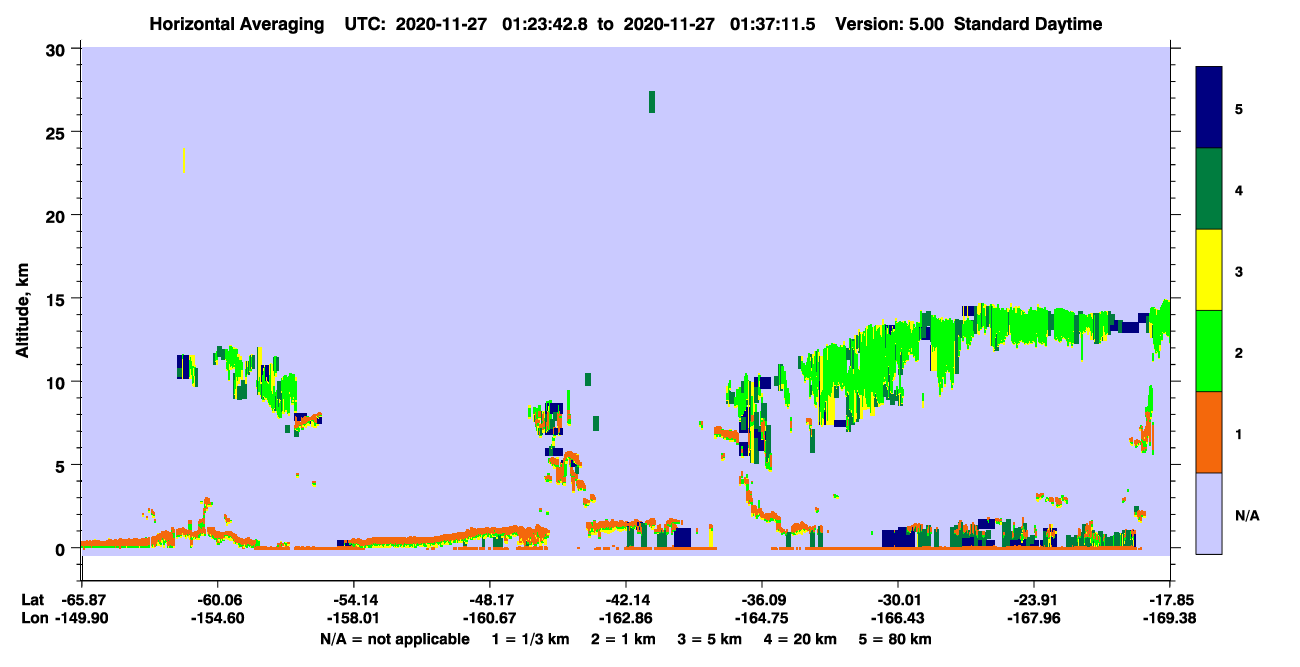Click the legend entry '1 = 1/3 km'

[531, 639]
